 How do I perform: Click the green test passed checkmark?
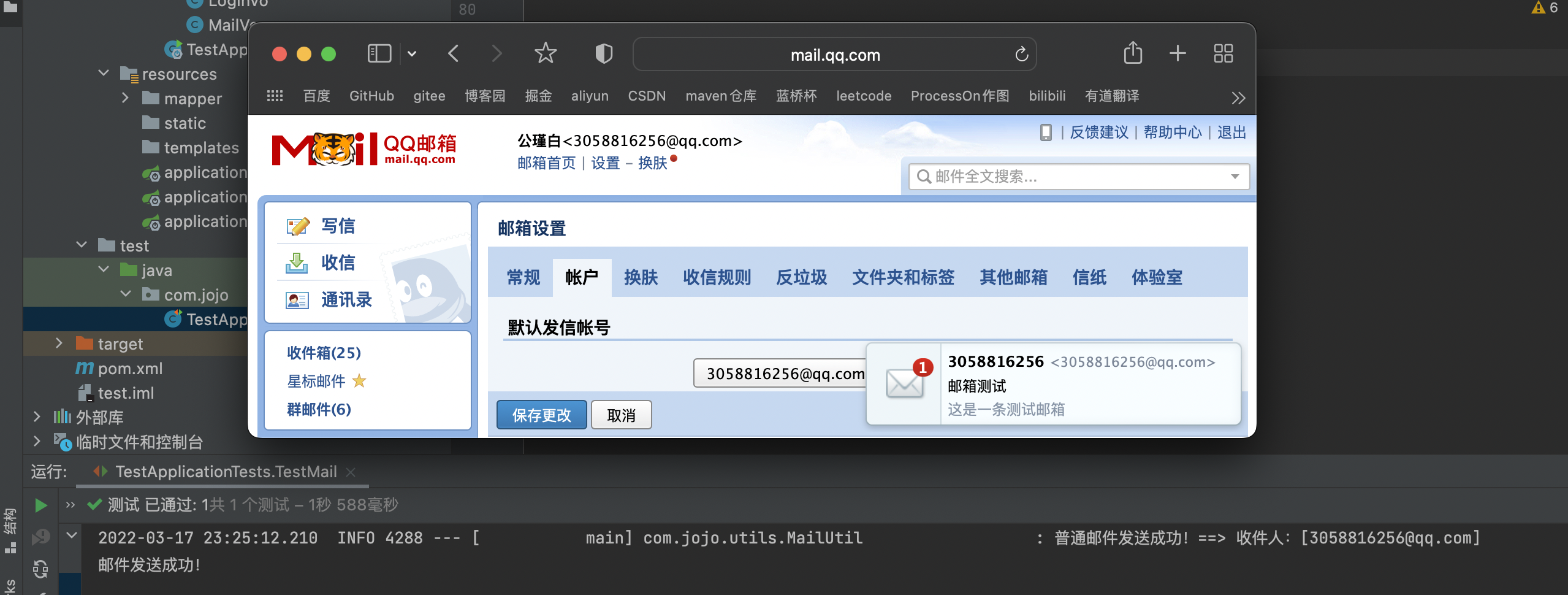click(94, 505)
